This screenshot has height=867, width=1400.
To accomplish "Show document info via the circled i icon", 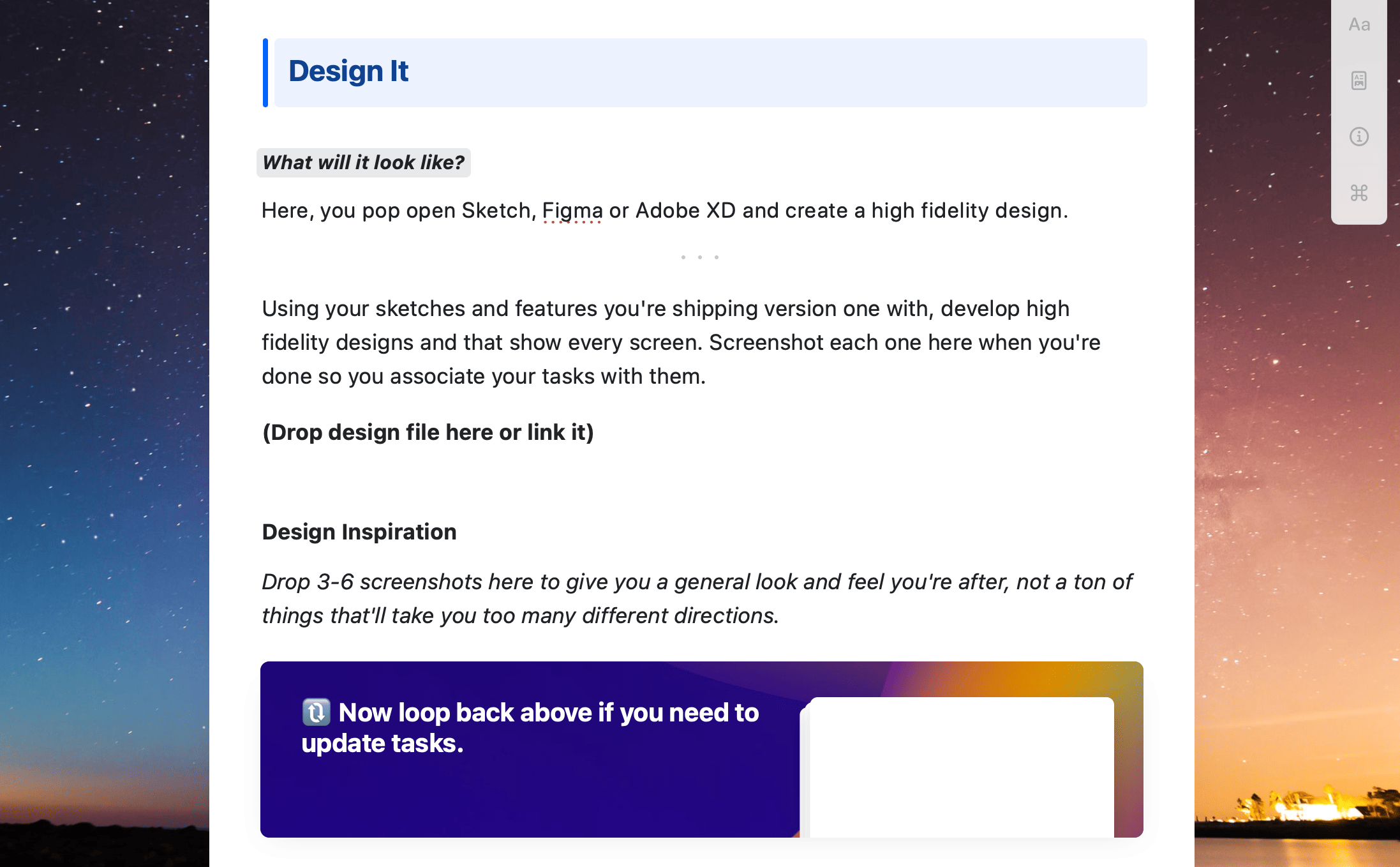I will point(1359,137).
